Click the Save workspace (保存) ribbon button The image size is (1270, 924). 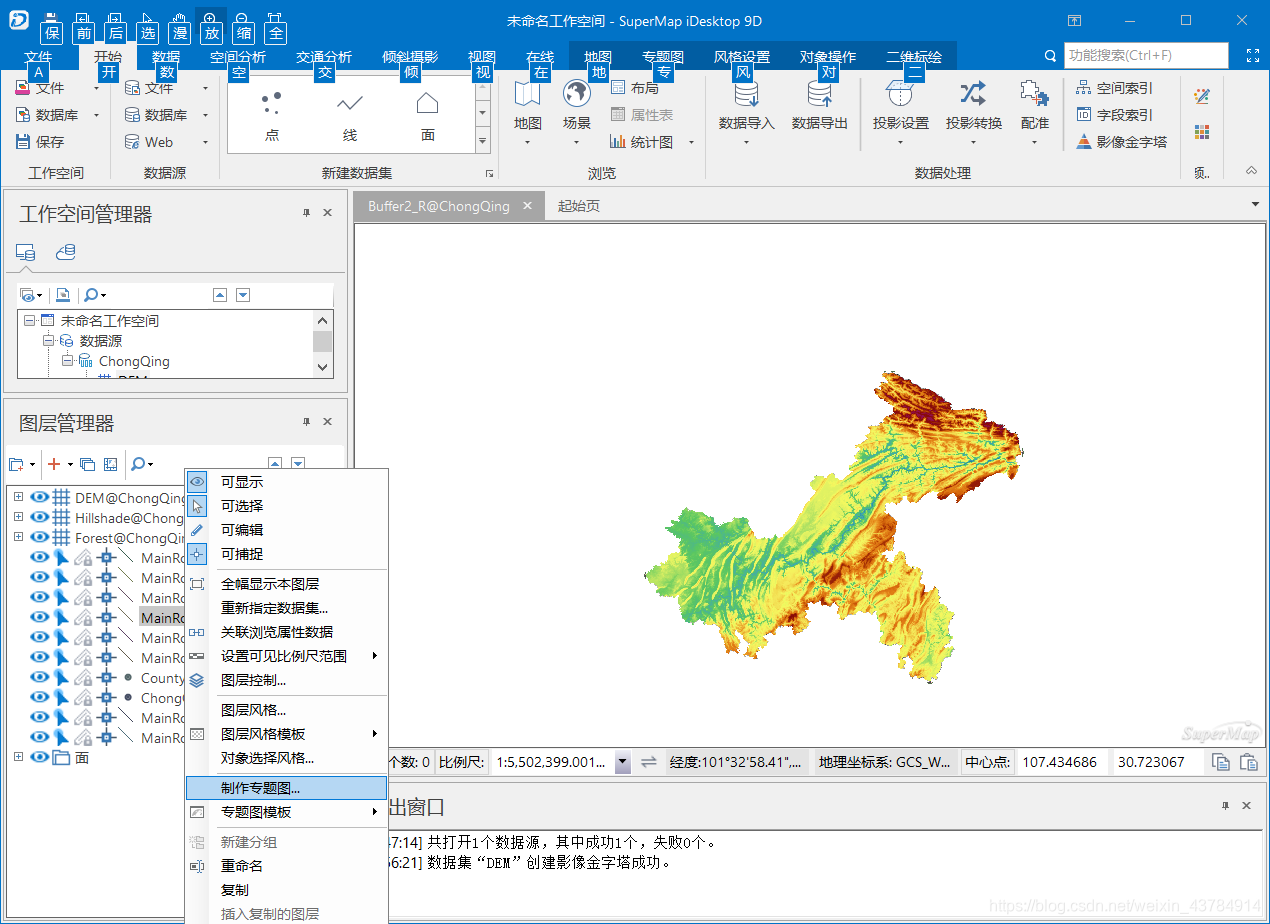[40, 142]
